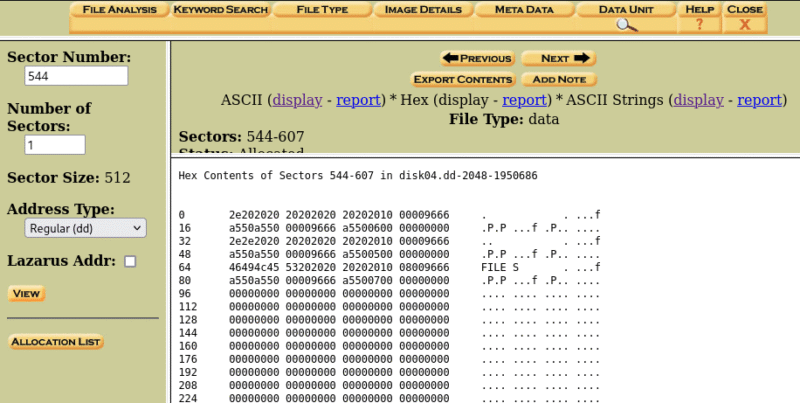Switch to Keyword Search tab

coord(220,10)
